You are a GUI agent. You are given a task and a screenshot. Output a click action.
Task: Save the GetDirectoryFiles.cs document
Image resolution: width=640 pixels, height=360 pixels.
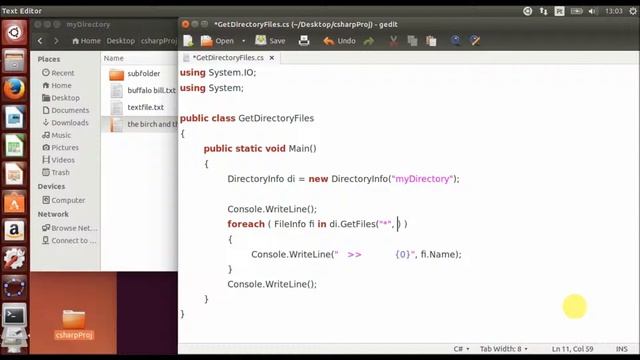(270, 41)
